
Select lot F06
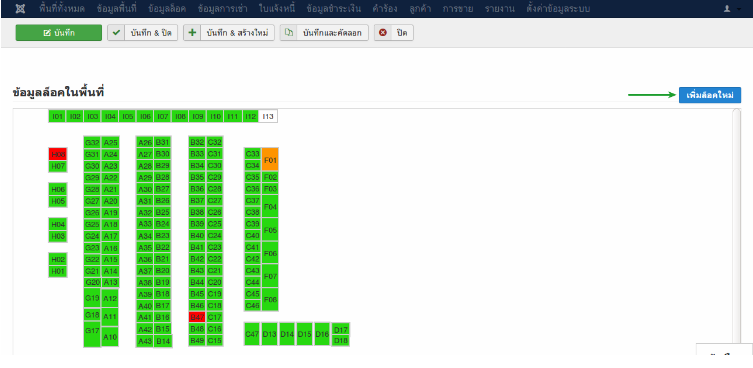point(270,253)
